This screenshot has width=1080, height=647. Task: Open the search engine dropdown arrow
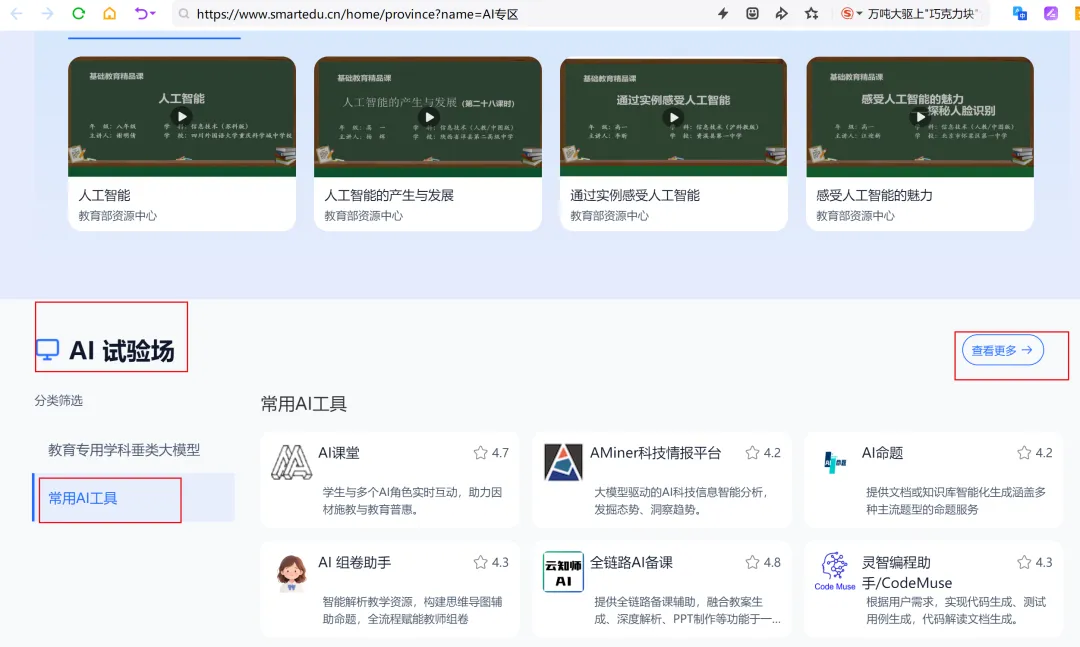(x=860, y=14)
